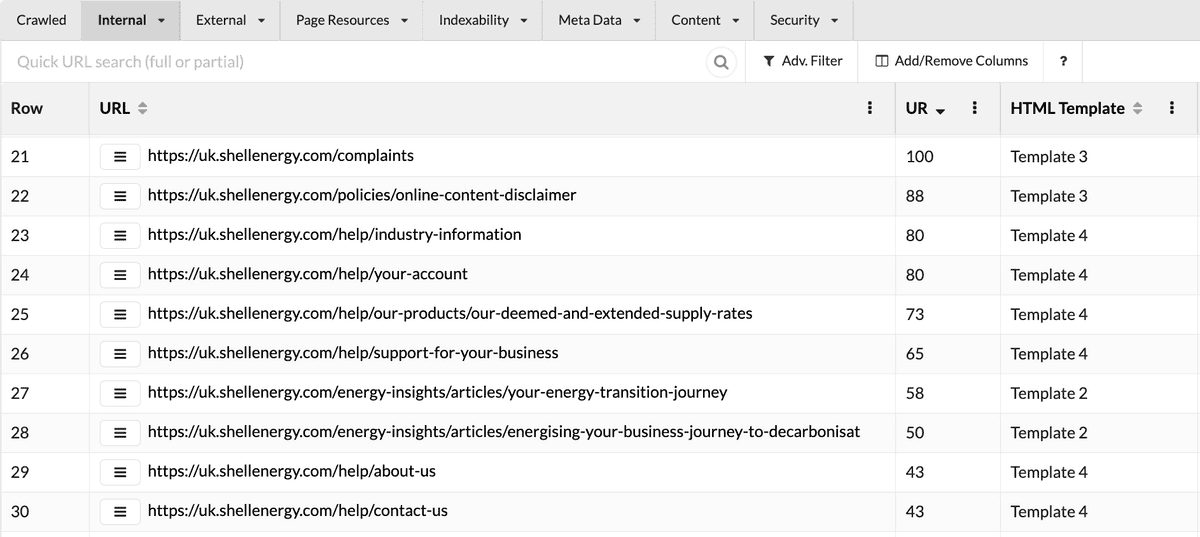
Task: Open row menu icon for your-account URL
Action: click(x=119, y=275)
